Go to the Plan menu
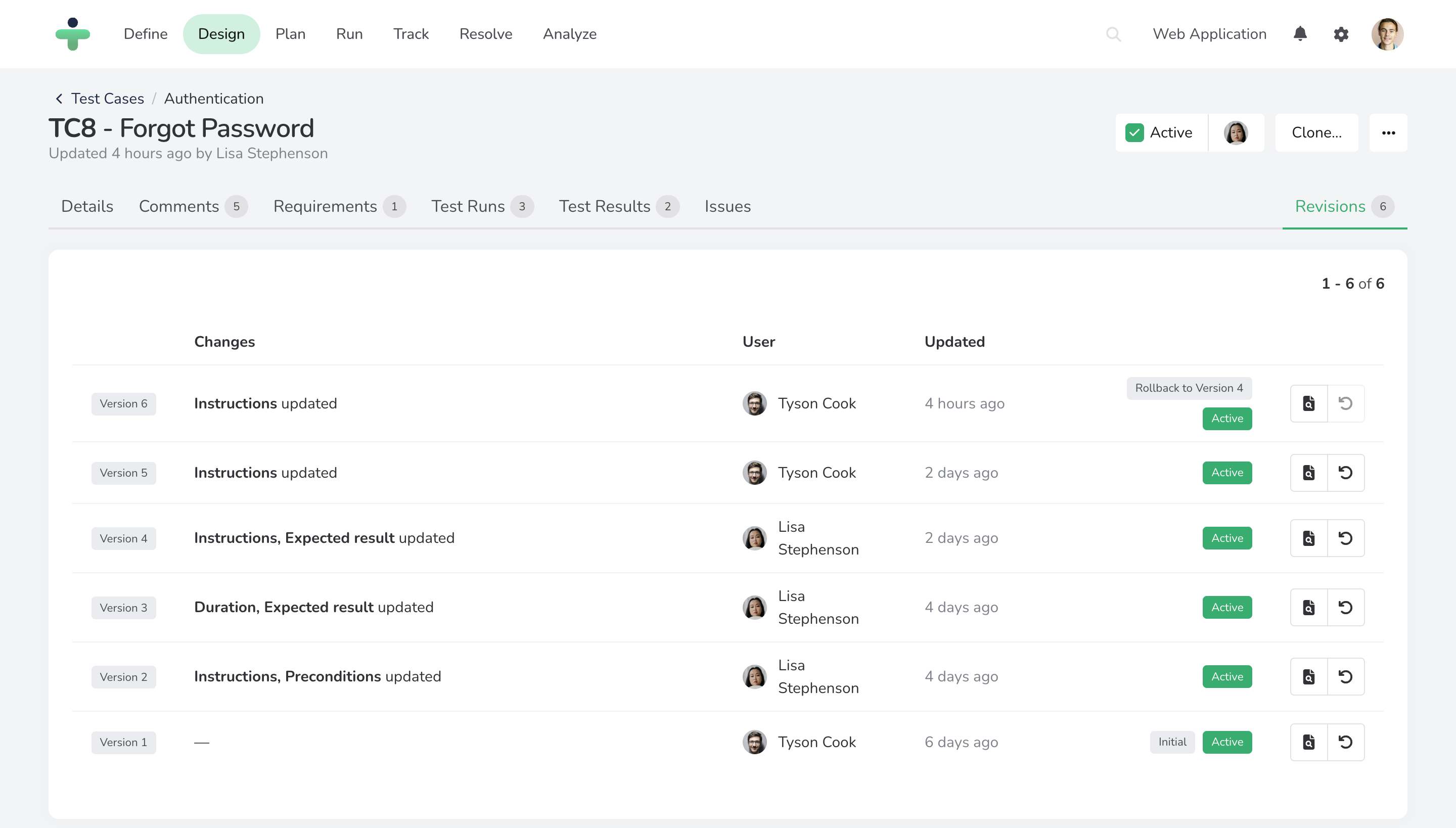1456x828 pixels. [x=291, y=34]
